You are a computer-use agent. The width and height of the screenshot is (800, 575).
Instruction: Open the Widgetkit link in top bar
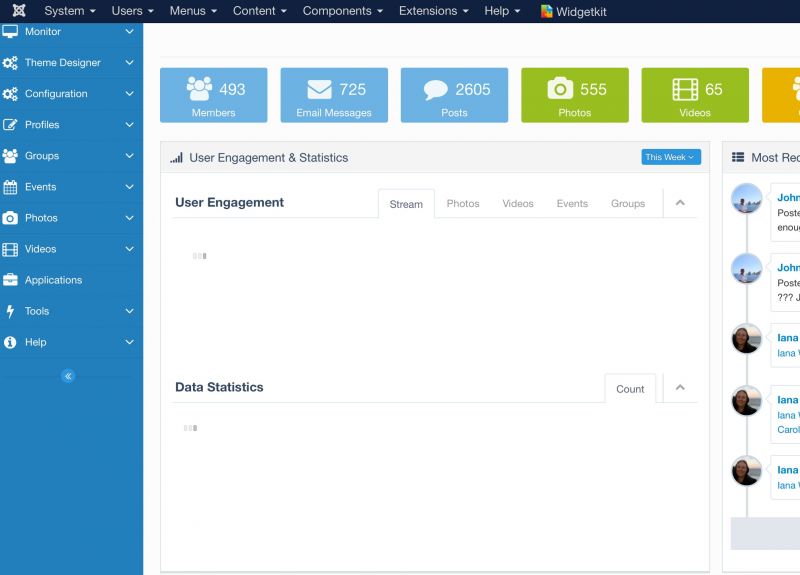573,11
